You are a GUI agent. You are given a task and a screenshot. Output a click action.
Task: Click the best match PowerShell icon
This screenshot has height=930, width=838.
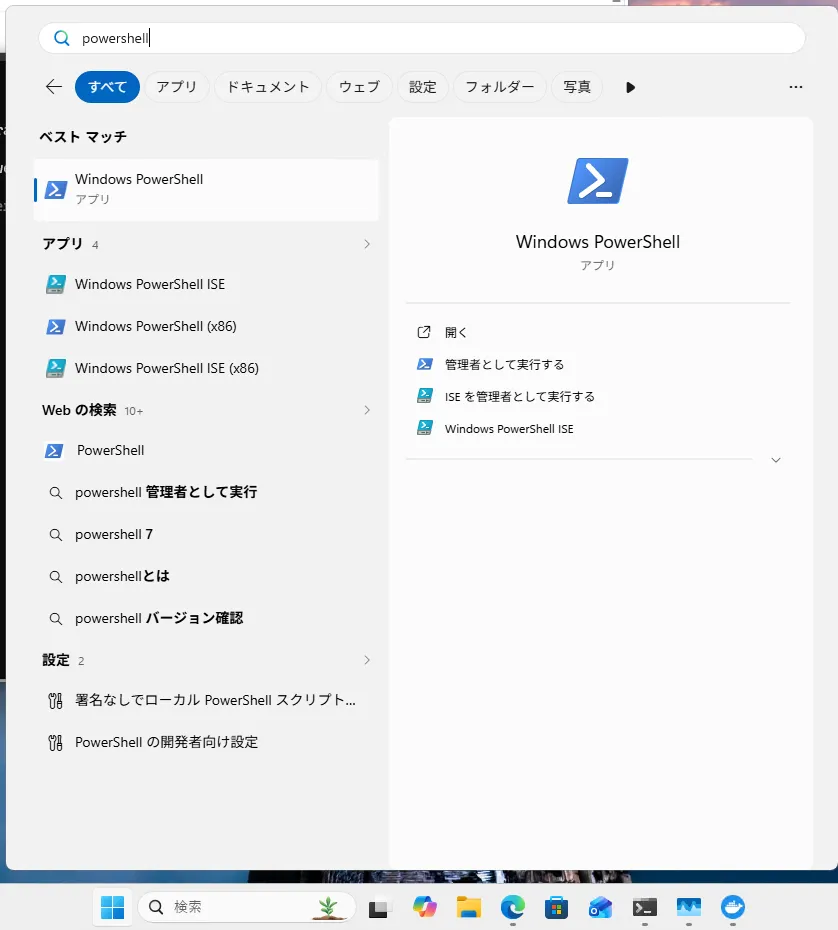click(56, 189)
